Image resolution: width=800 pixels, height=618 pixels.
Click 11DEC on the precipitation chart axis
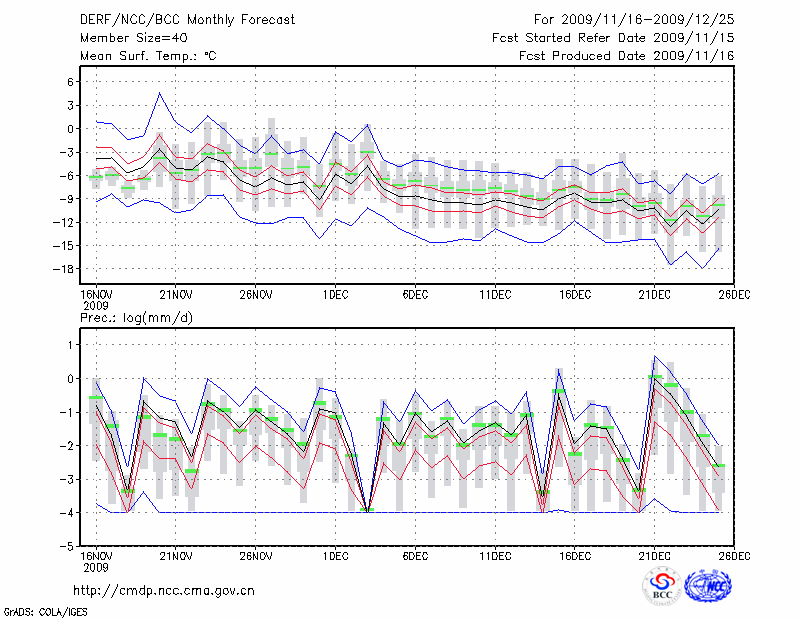[495, 555]
